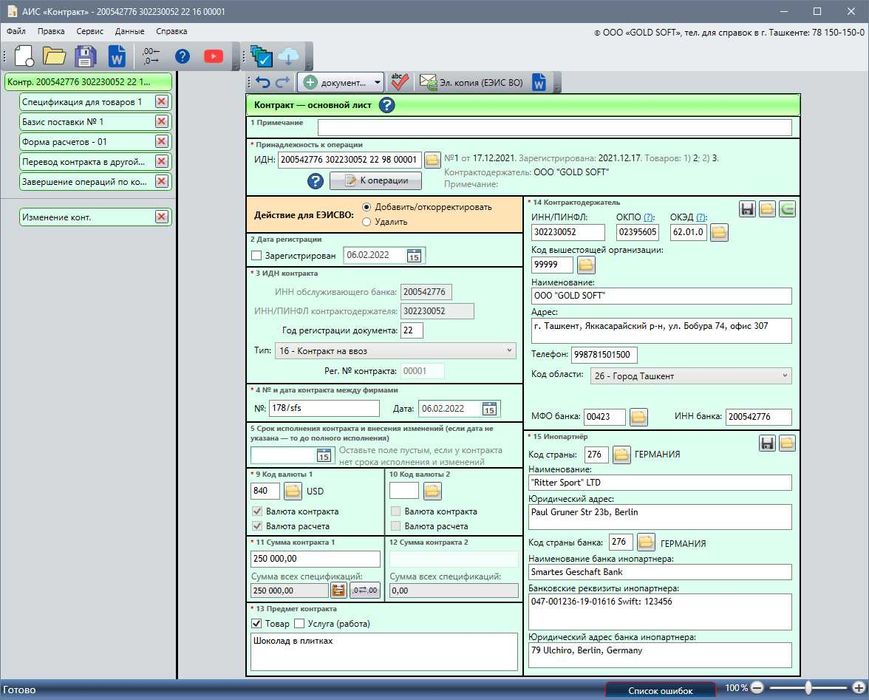Select Удалить radio option
869x700 pixels.
(366, 222)
